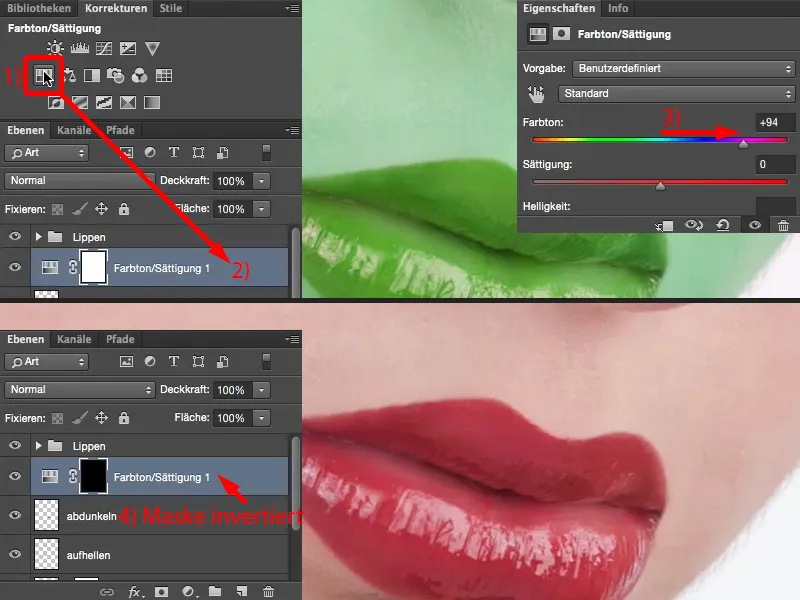800x600 pixels.
Task: Toggle lock all in lower Layers panel
Action: pyautogui.click(x=124, y=418)
